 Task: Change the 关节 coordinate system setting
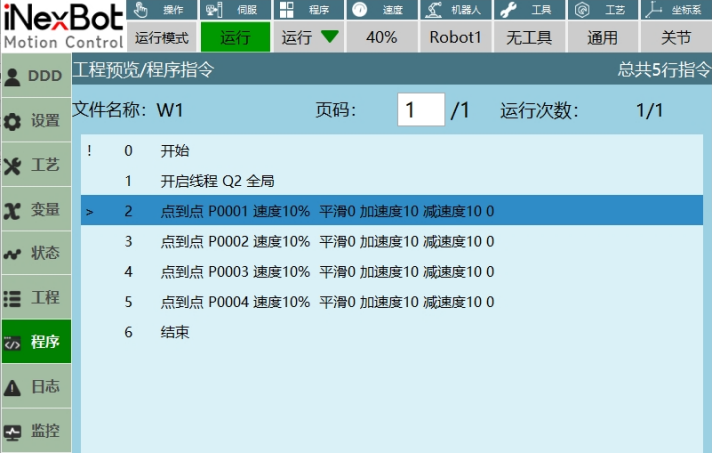point(676,37)
